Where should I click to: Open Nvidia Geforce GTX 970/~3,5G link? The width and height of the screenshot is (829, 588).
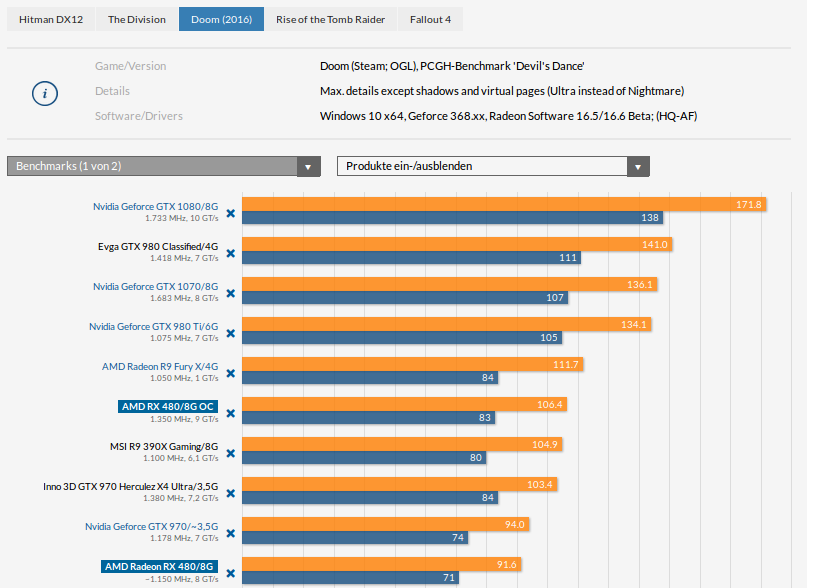152,527
